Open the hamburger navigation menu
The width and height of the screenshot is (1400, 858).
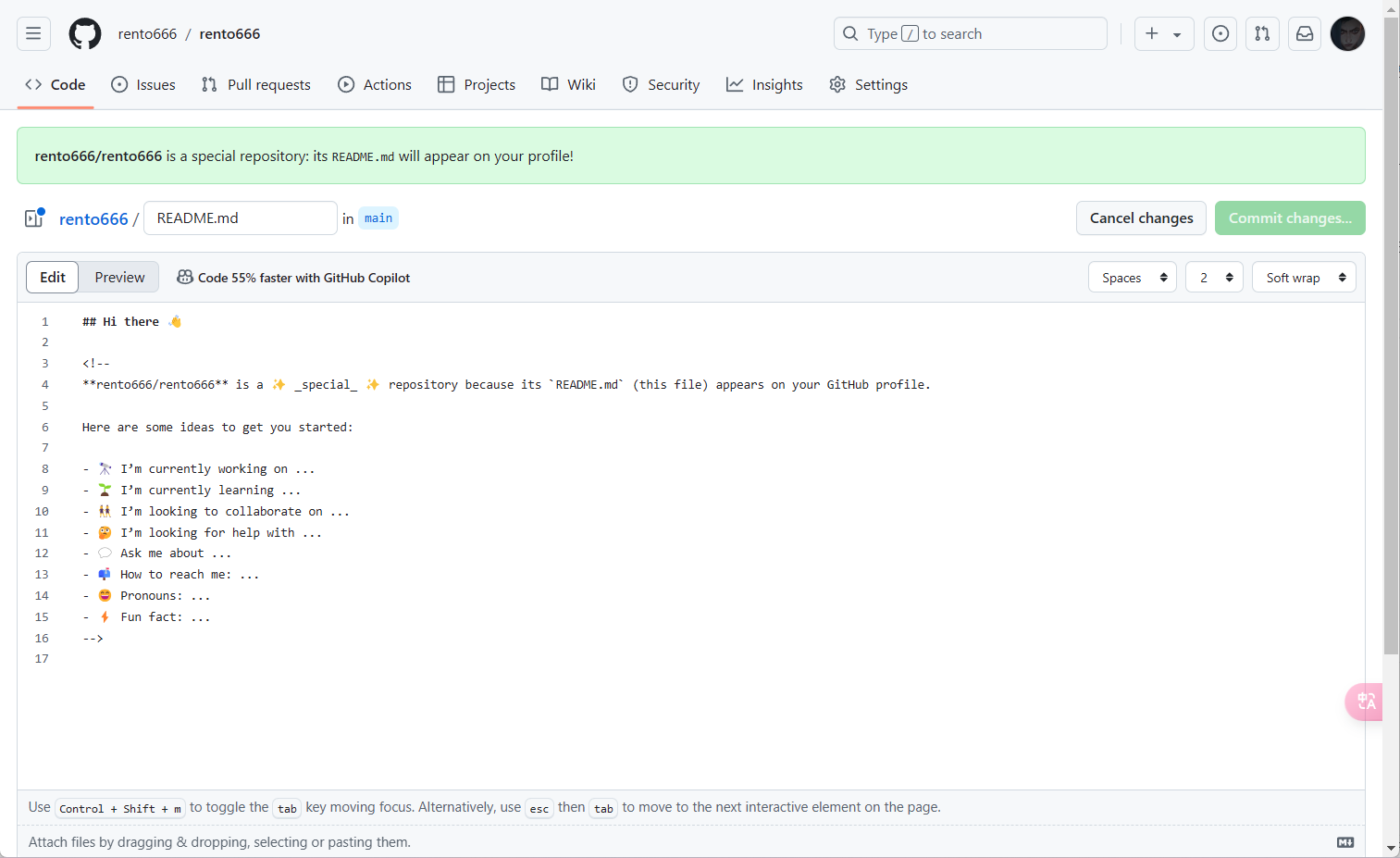point(33,33)
